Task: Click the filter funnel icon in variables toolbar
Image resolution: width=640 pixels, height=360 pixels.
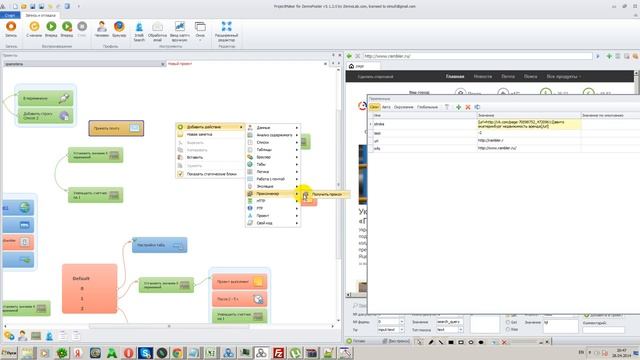Action: point(447,107)
